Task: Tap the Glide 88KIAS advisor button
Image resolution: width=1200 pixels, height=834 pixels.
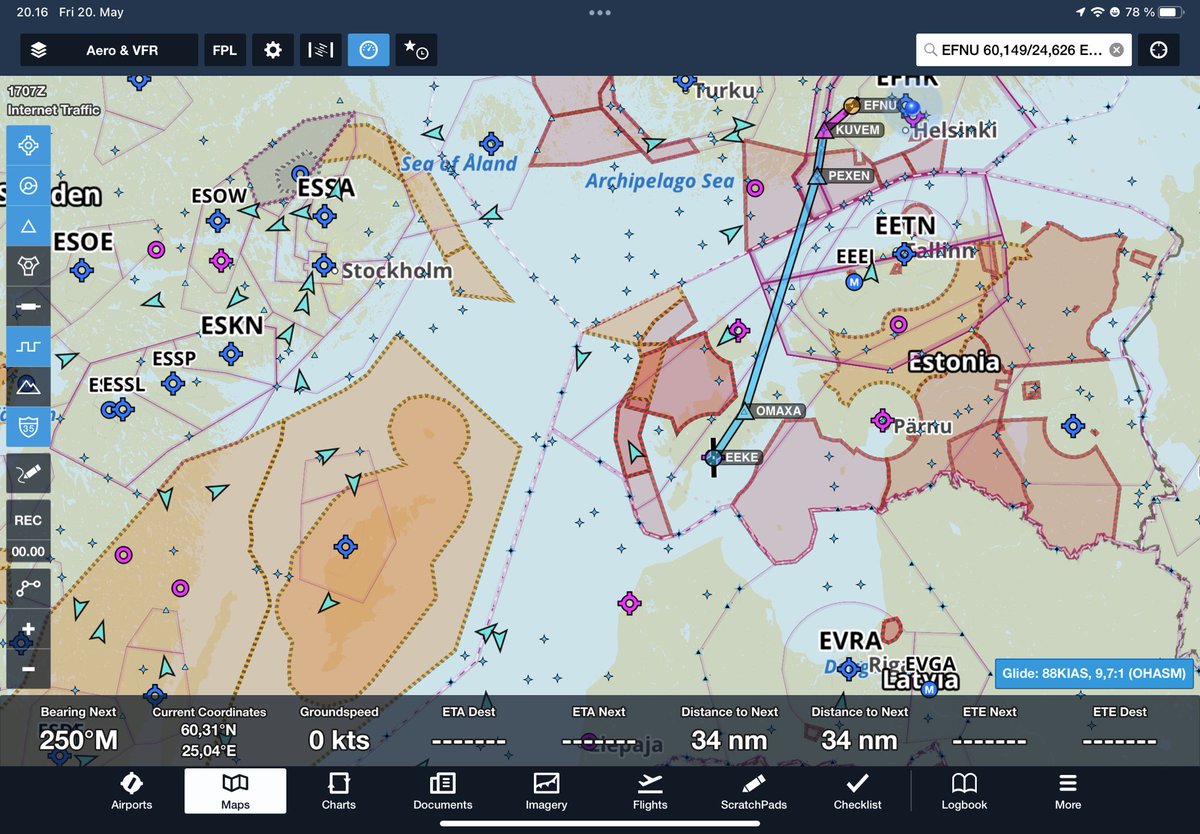Action: tap(1094, 673)
